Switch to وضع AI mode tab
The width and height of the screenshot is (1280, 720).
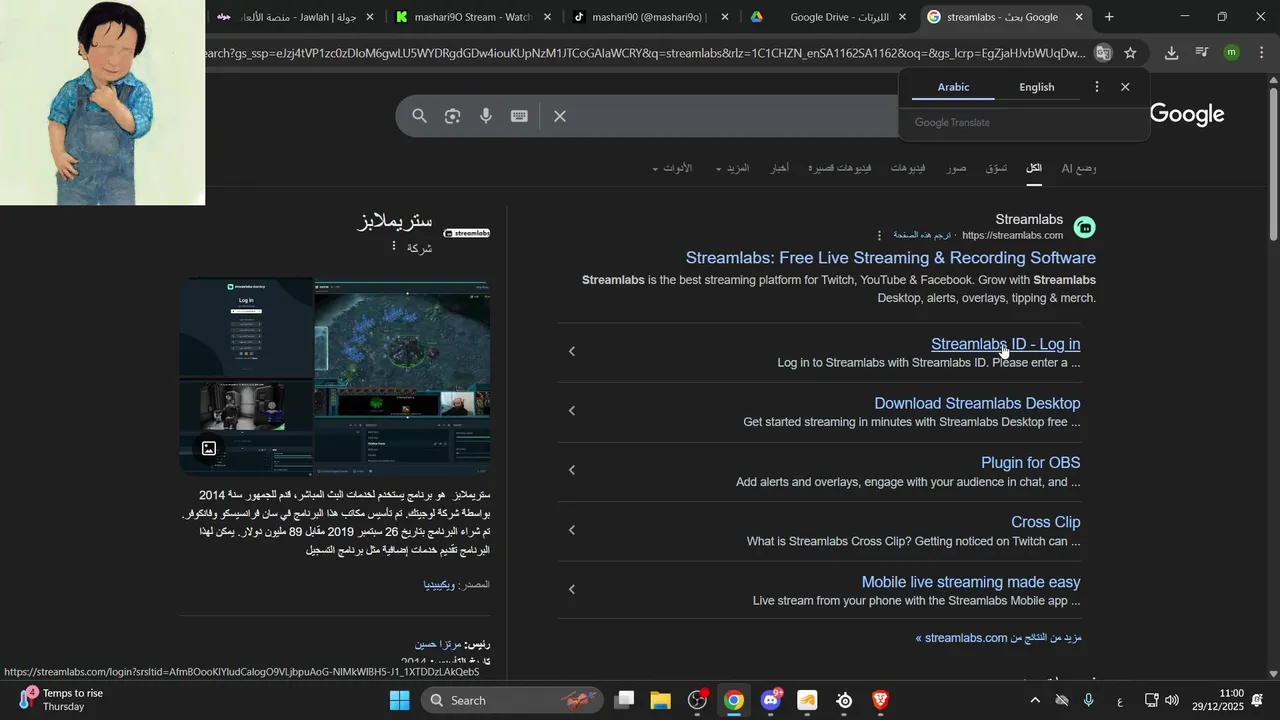pos(1078,168)
